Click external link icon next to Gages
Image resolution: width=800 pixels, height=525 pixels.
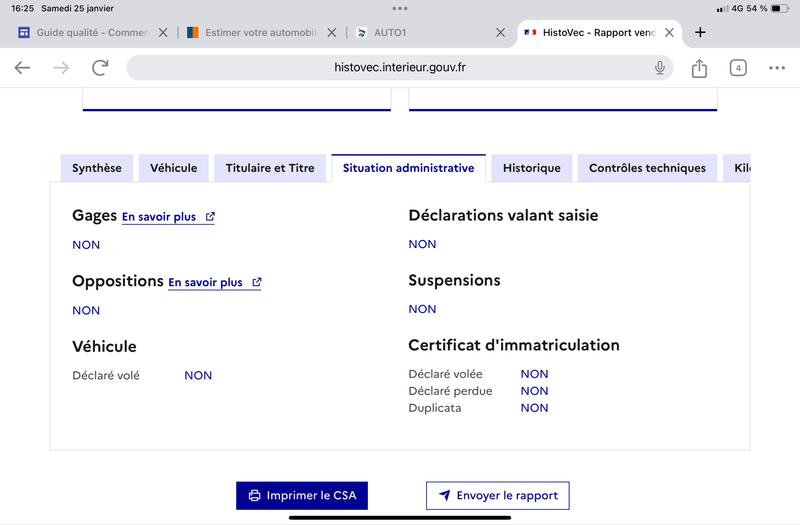[210, 216]
